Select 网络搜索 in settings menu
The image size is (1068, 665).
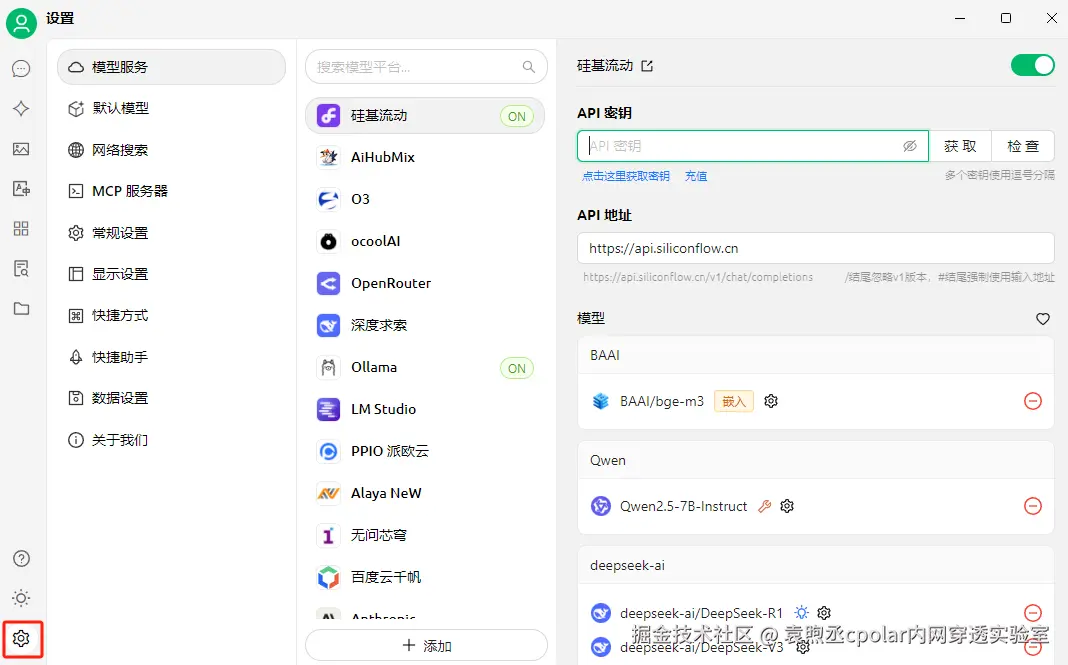[x=171, y=150]
